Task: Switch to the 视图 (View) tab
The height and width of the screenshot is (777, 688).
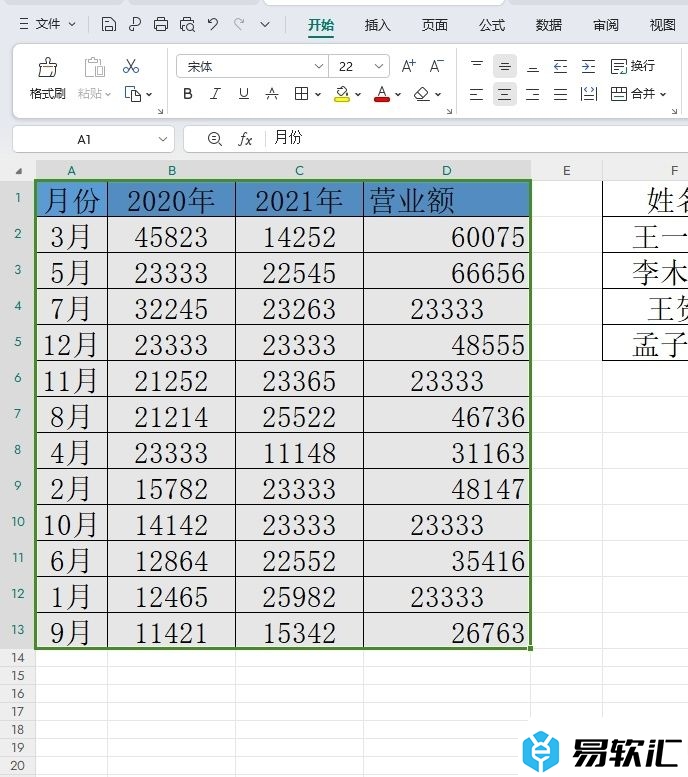Action: pyautogui.click(x=663, y=25)
